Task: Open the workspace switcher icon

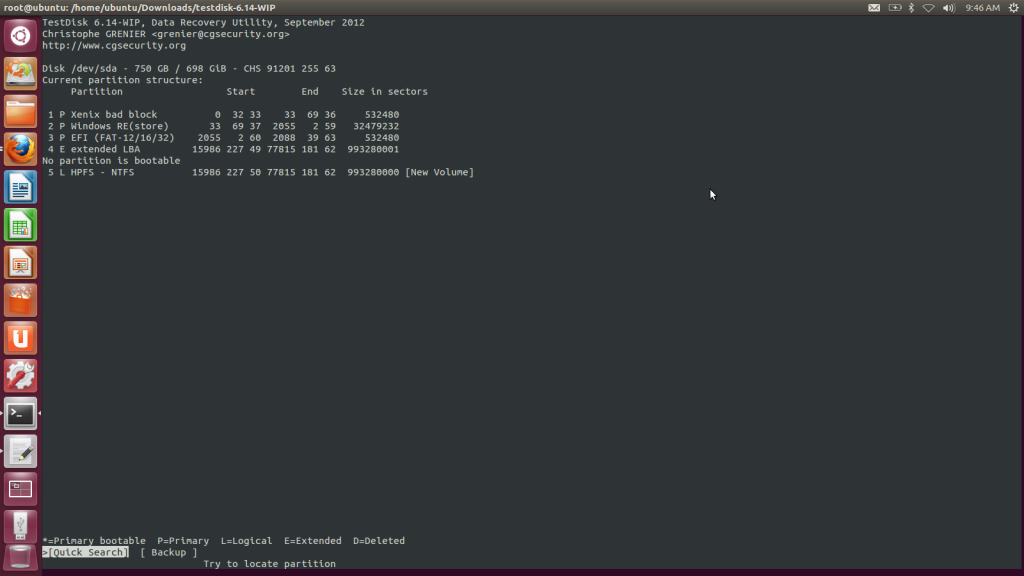Action: coord(20,489)
